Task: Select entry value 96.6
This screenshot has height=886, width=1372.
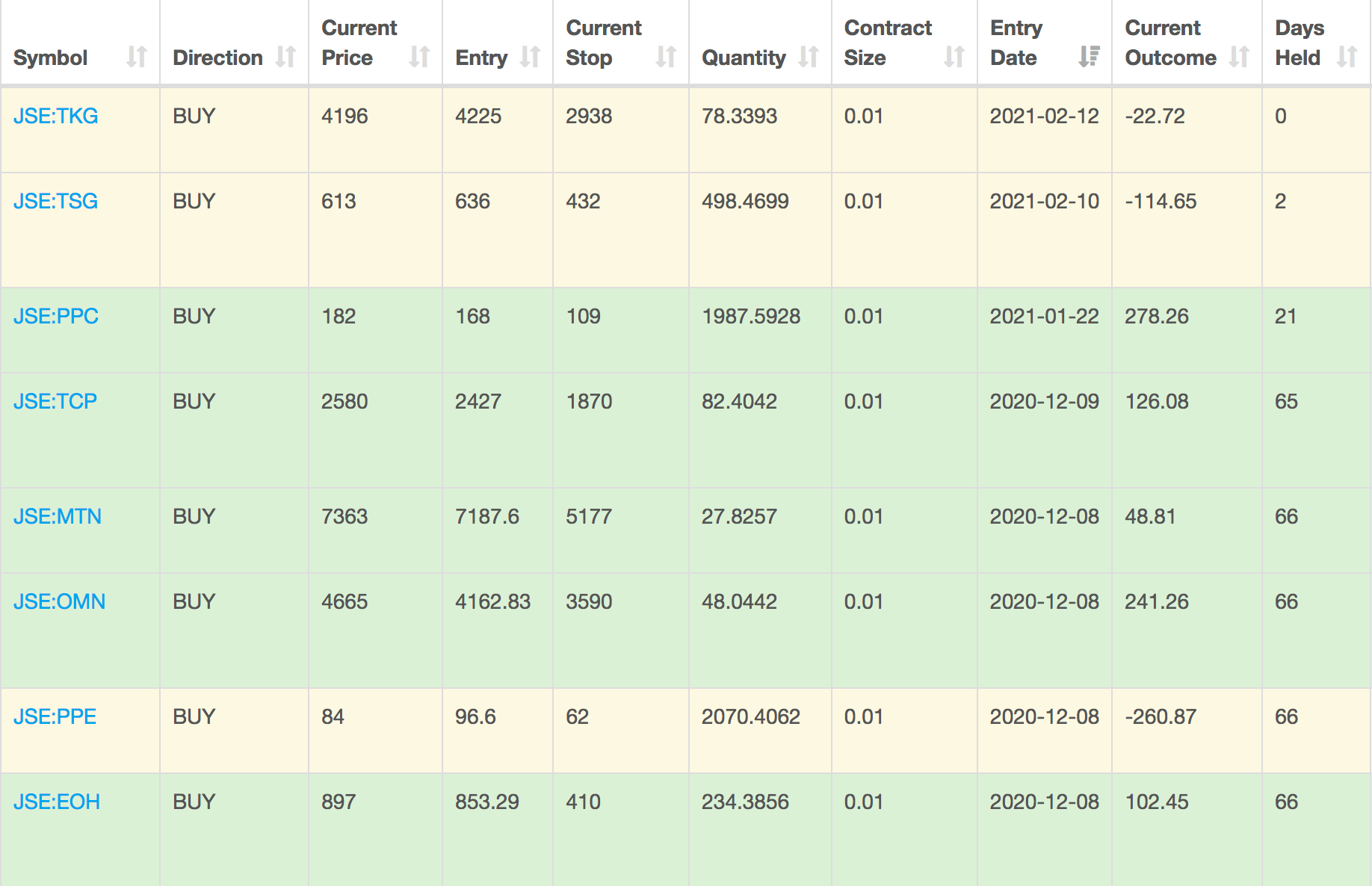Action: pyautogui.click(x=475, y=716)
